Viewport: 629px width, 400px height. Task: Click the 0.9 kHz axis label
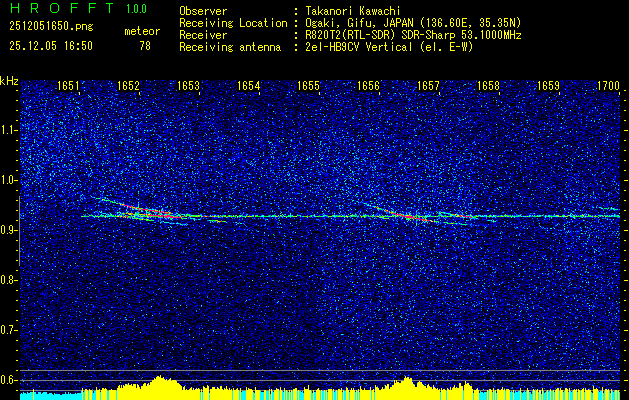[x=9, y=230]
